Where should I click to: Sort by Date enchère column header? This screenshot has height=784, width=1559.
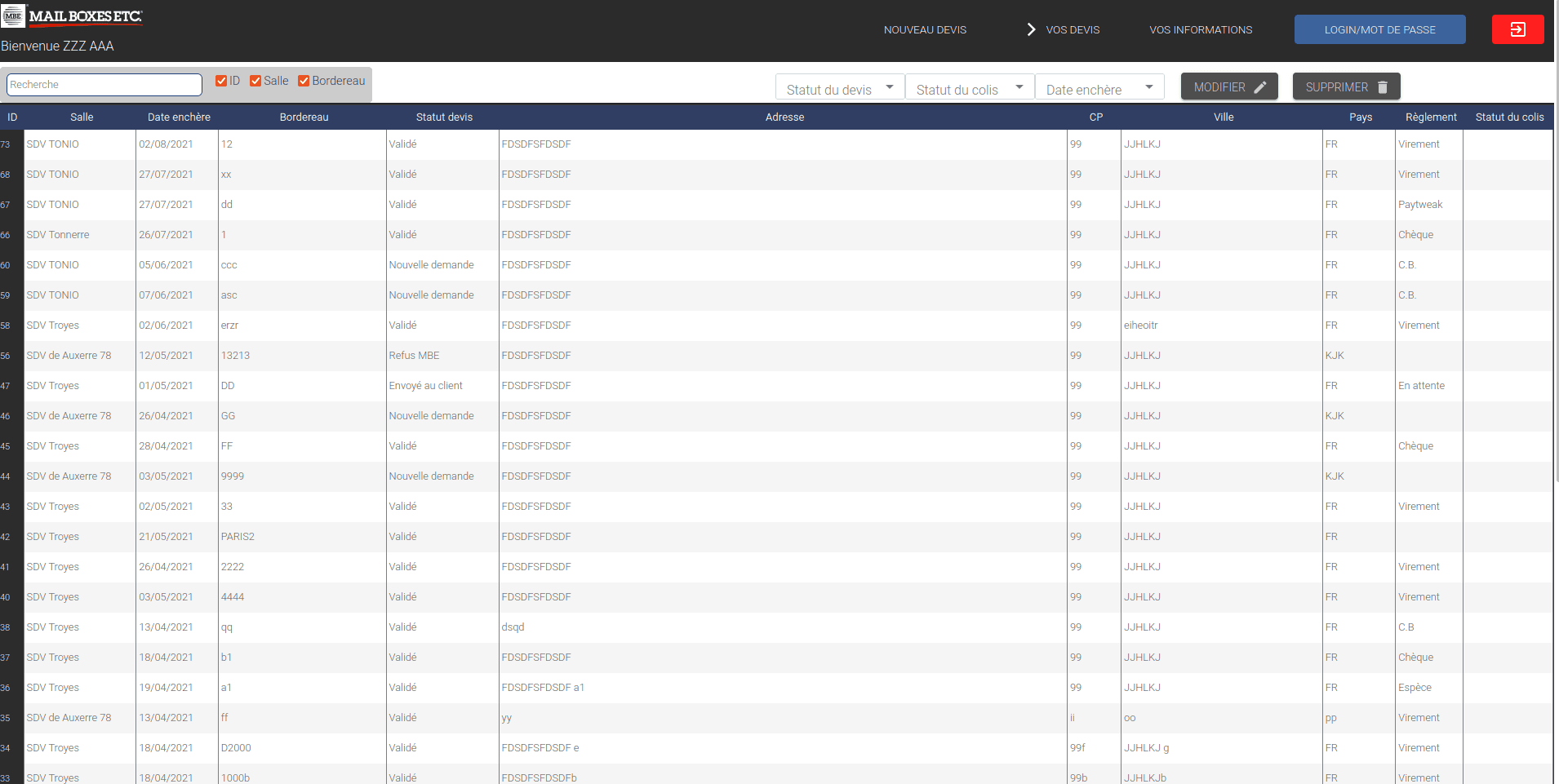pos(179,117)
